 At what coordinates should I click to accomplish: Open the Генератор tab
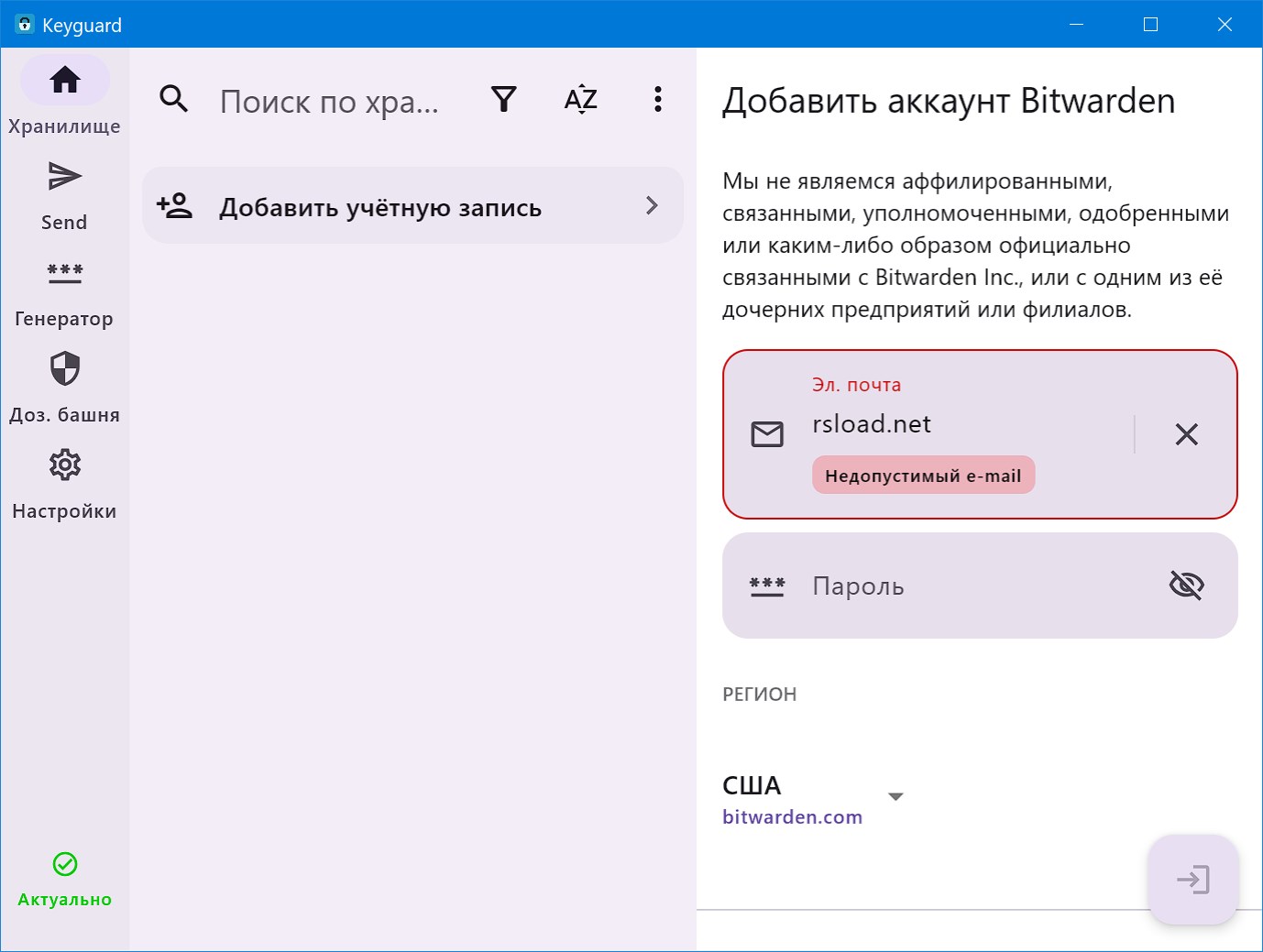64,290
